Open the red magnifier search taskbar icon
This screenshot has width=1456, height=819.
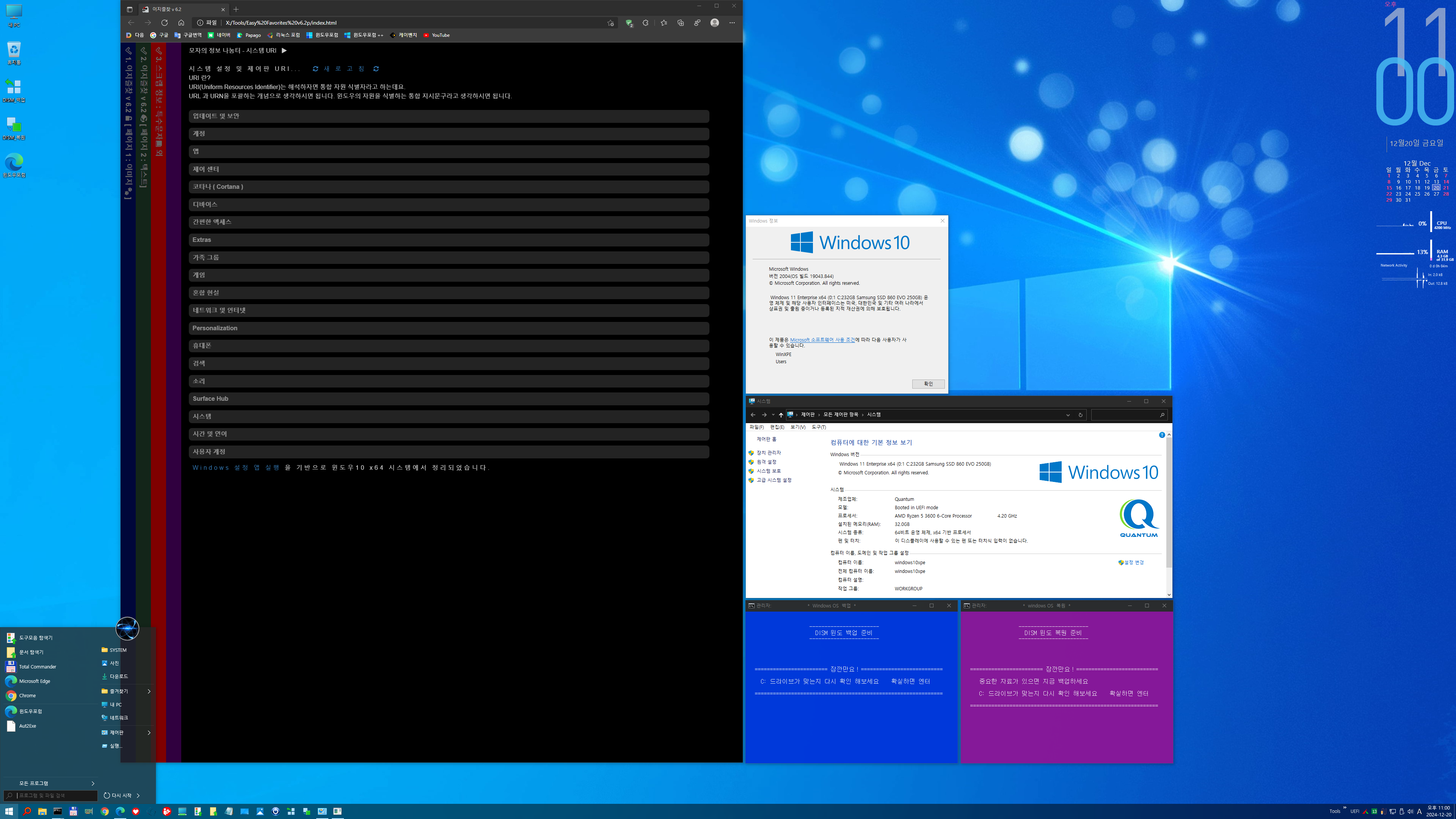tap(27, 811)
